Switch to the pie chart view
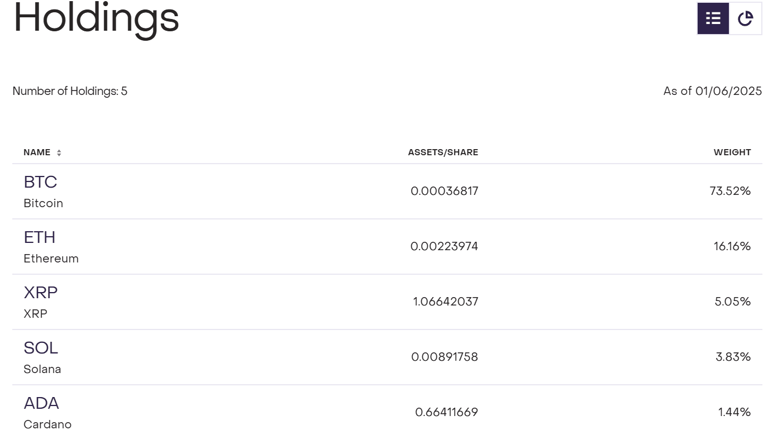768x430 pixels. [x=745, y=18]
